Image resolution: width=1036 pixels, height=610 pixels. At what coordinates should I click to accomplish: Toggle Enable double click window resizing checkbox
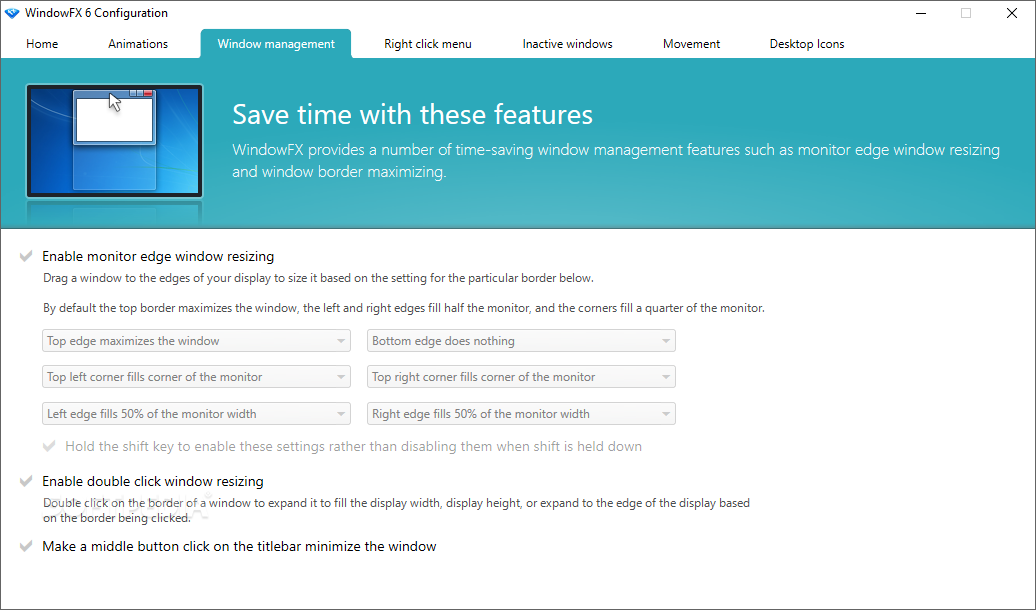(26, 481)
